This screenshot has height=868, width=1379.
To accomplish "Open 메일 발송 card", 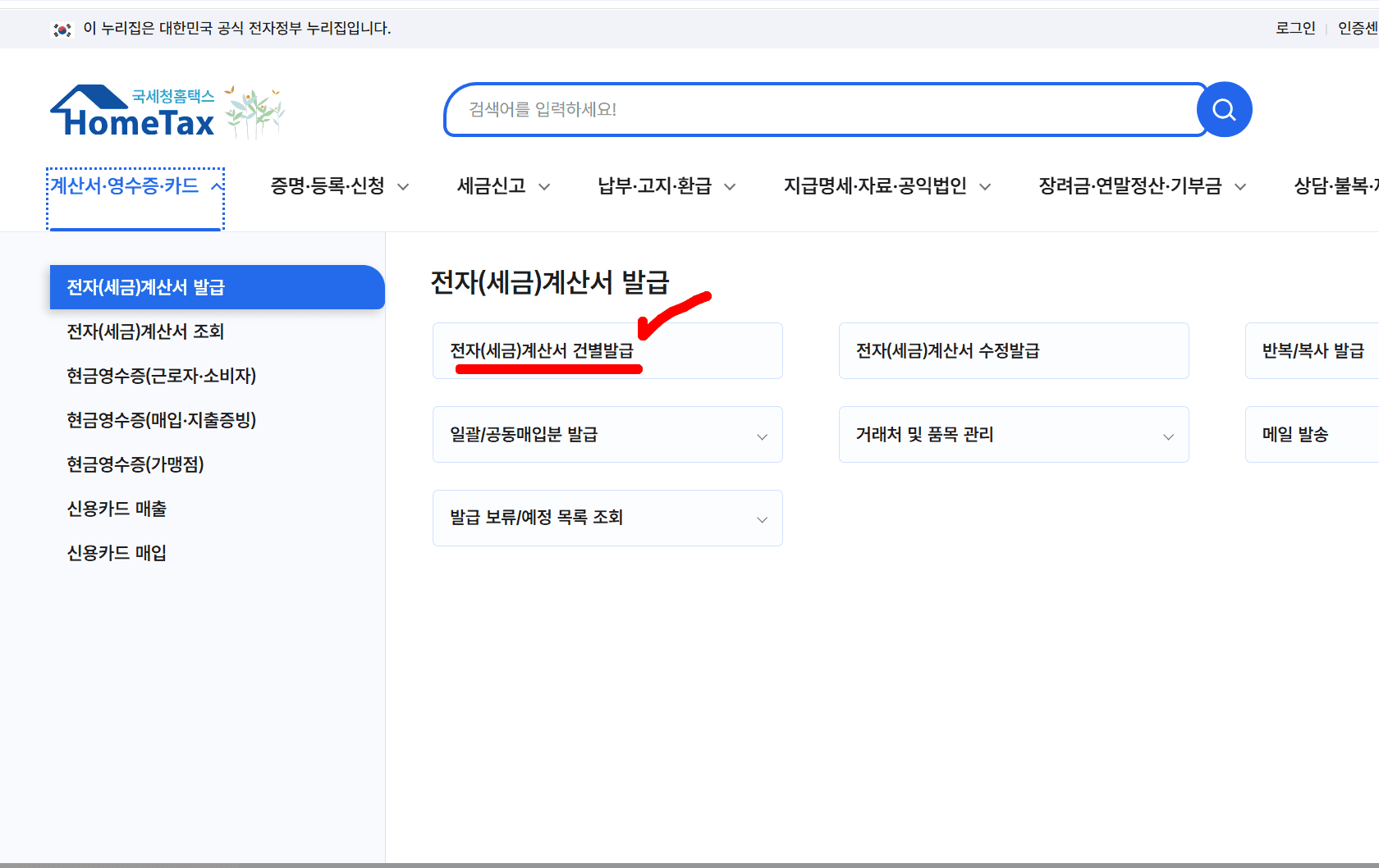I will 1313,435.
